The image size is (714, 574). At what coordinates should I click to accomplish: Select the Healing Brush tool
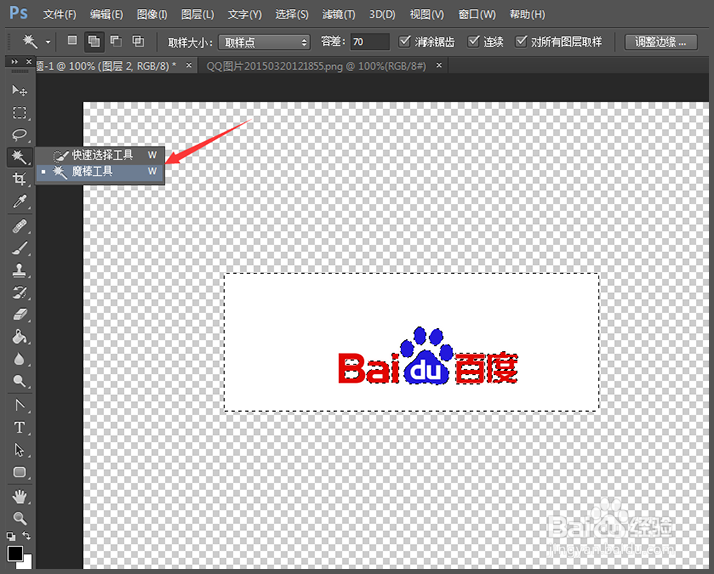[x=19, y=226]
